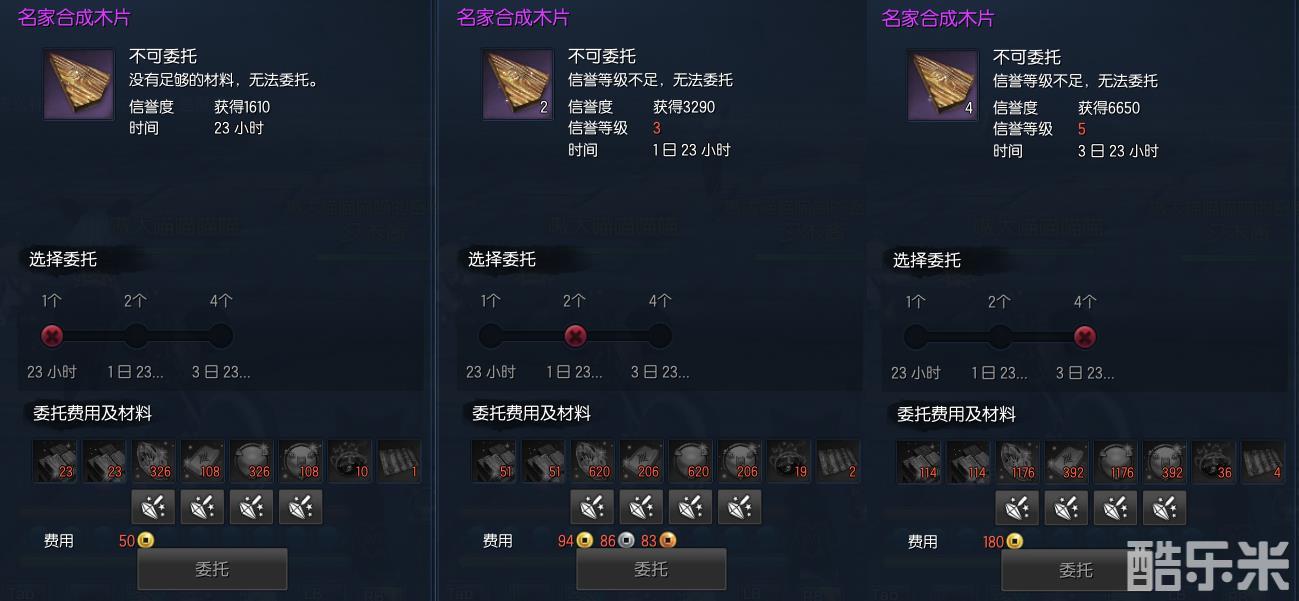
Task: Select the red-marked 4个 option node
Action: (x=1085, y=337)
